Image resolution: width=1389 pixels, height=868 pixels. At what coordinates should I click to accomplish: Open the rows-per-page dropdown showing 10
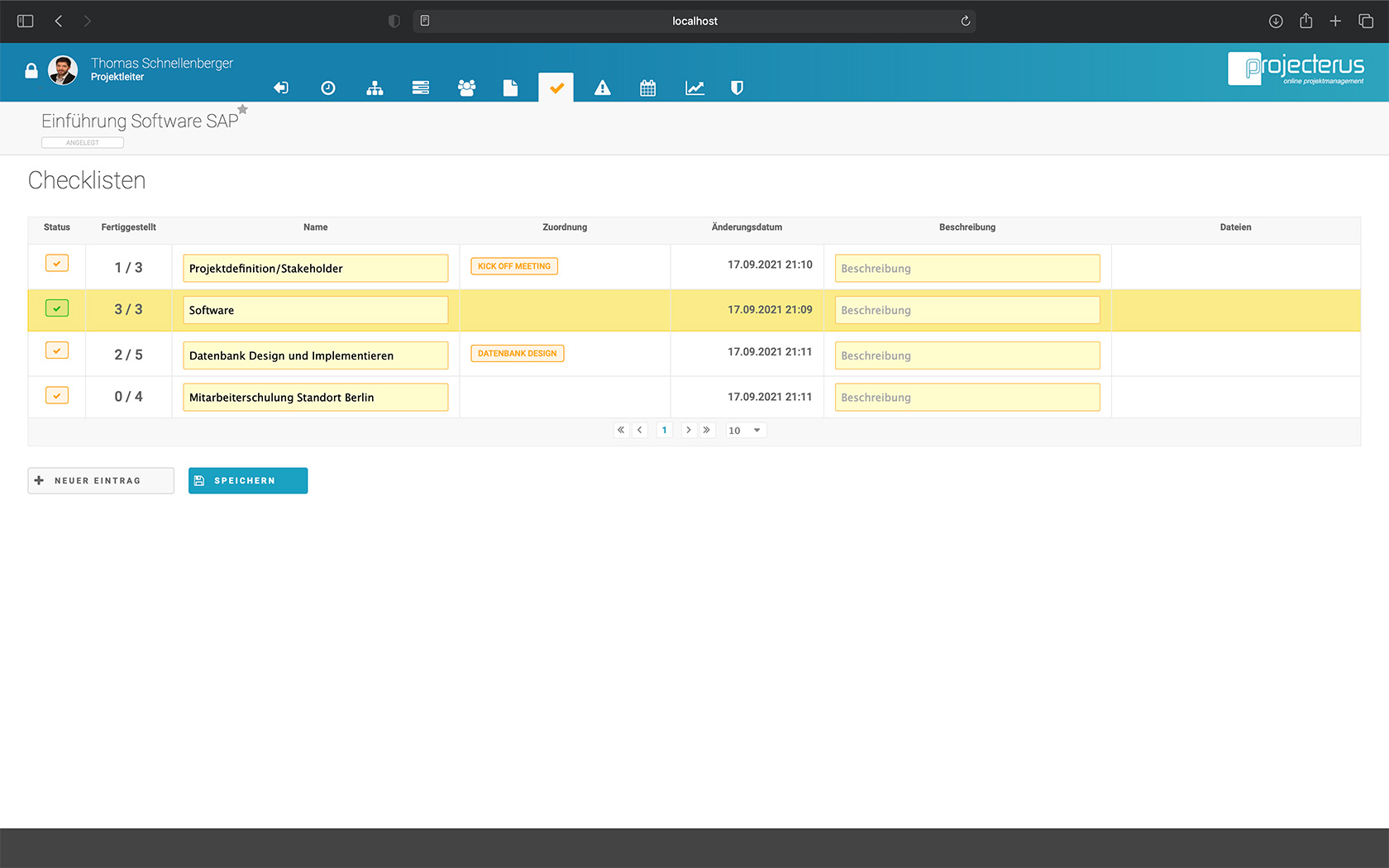[745, 431]
